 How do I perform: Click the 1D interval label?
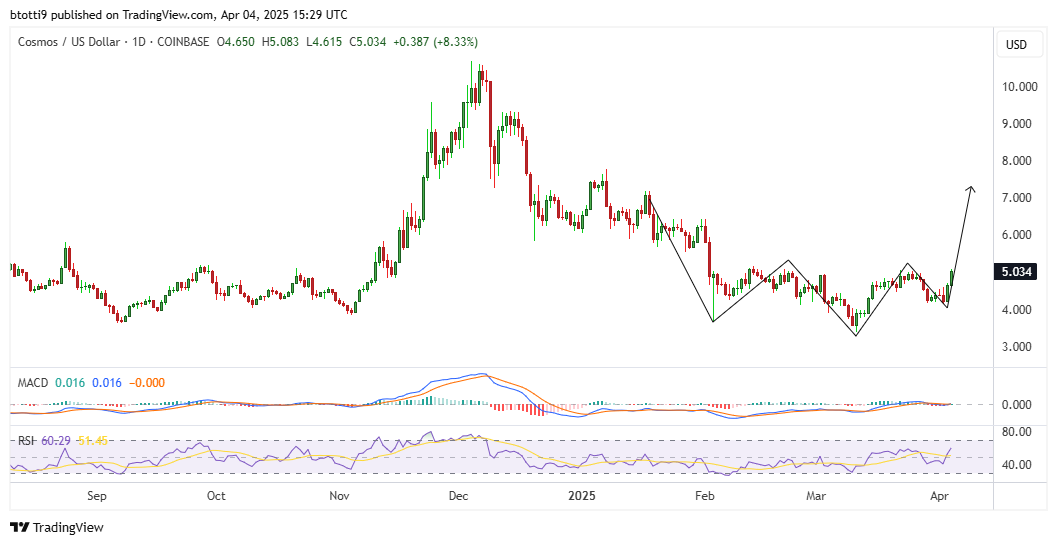[139, 42]
